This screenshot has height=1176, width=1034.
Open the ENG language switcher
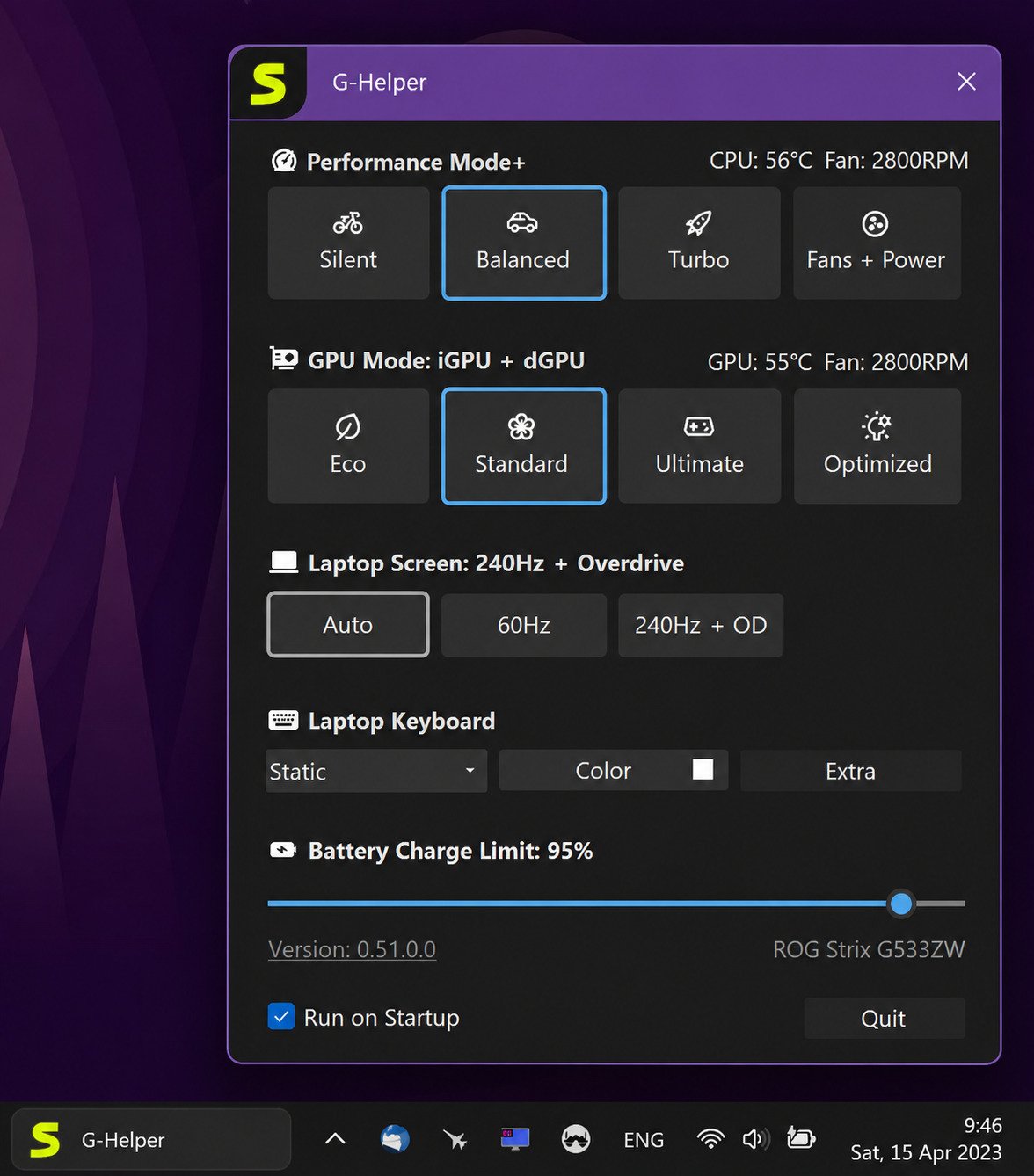pos(644,1140)
